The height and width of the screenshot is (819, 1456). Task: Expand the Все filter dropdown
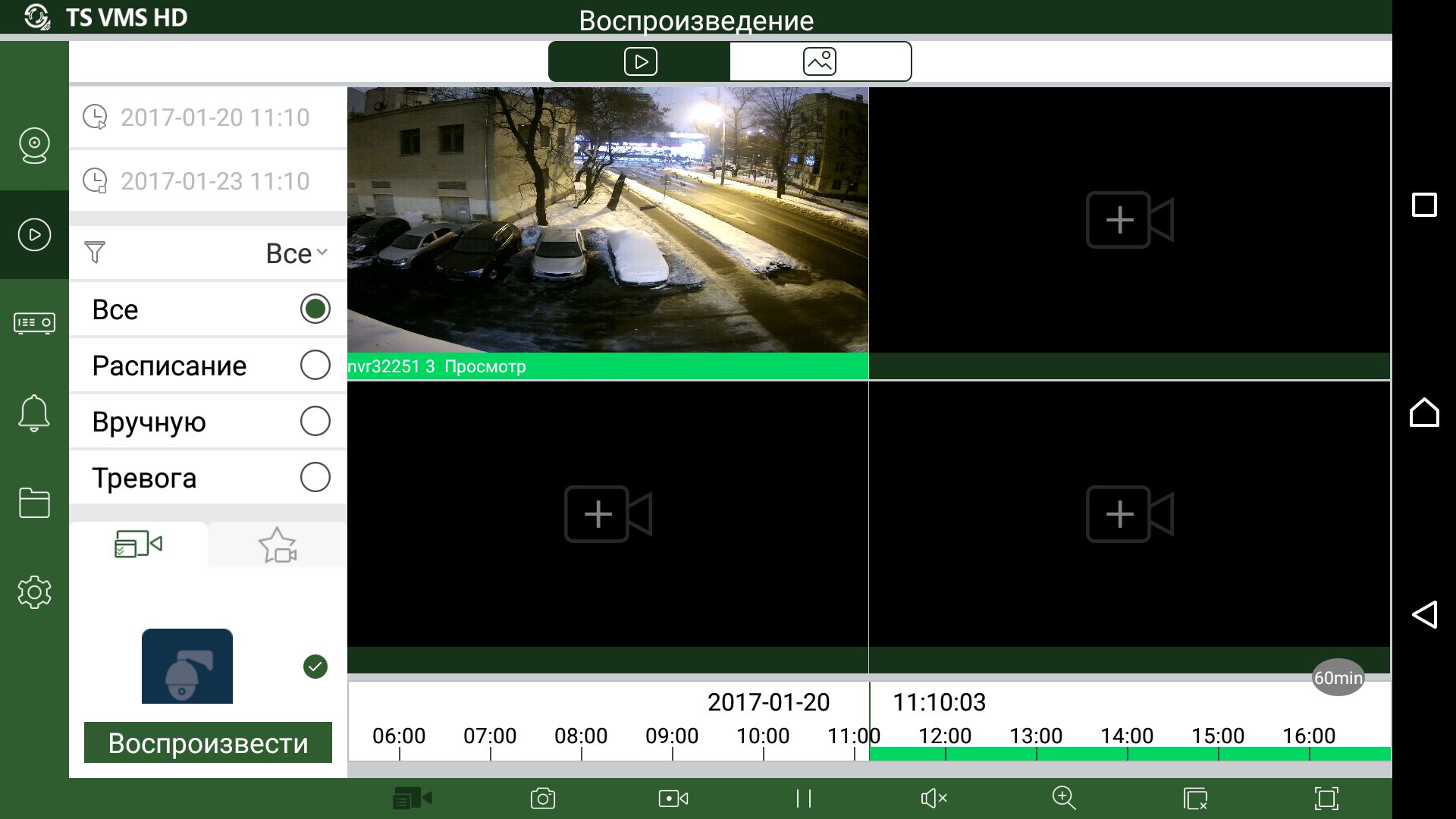[296, 253]
